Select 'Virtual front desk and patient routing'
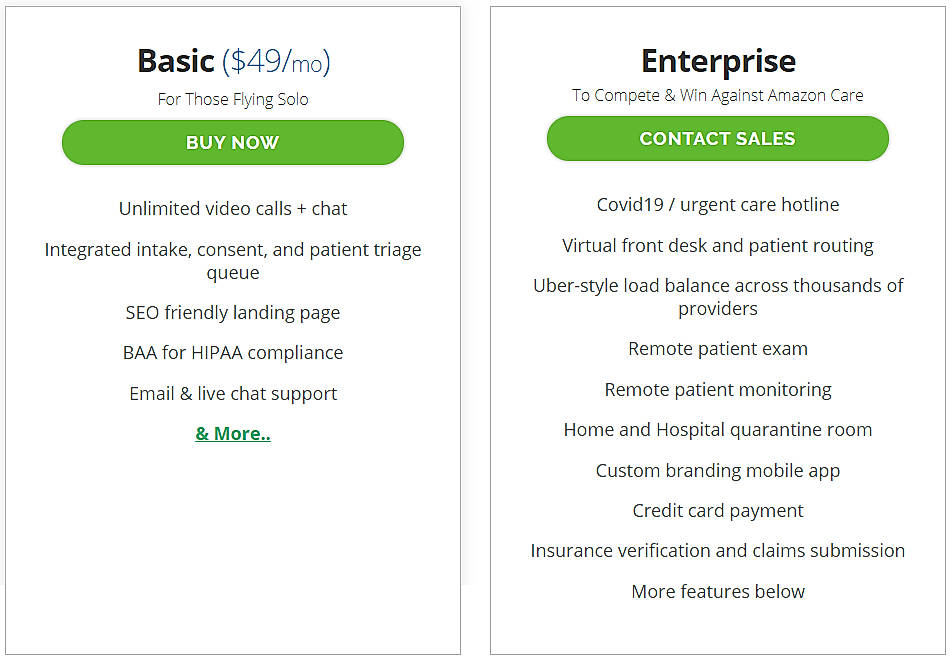The image size is (951, 663). coord(717,245)
